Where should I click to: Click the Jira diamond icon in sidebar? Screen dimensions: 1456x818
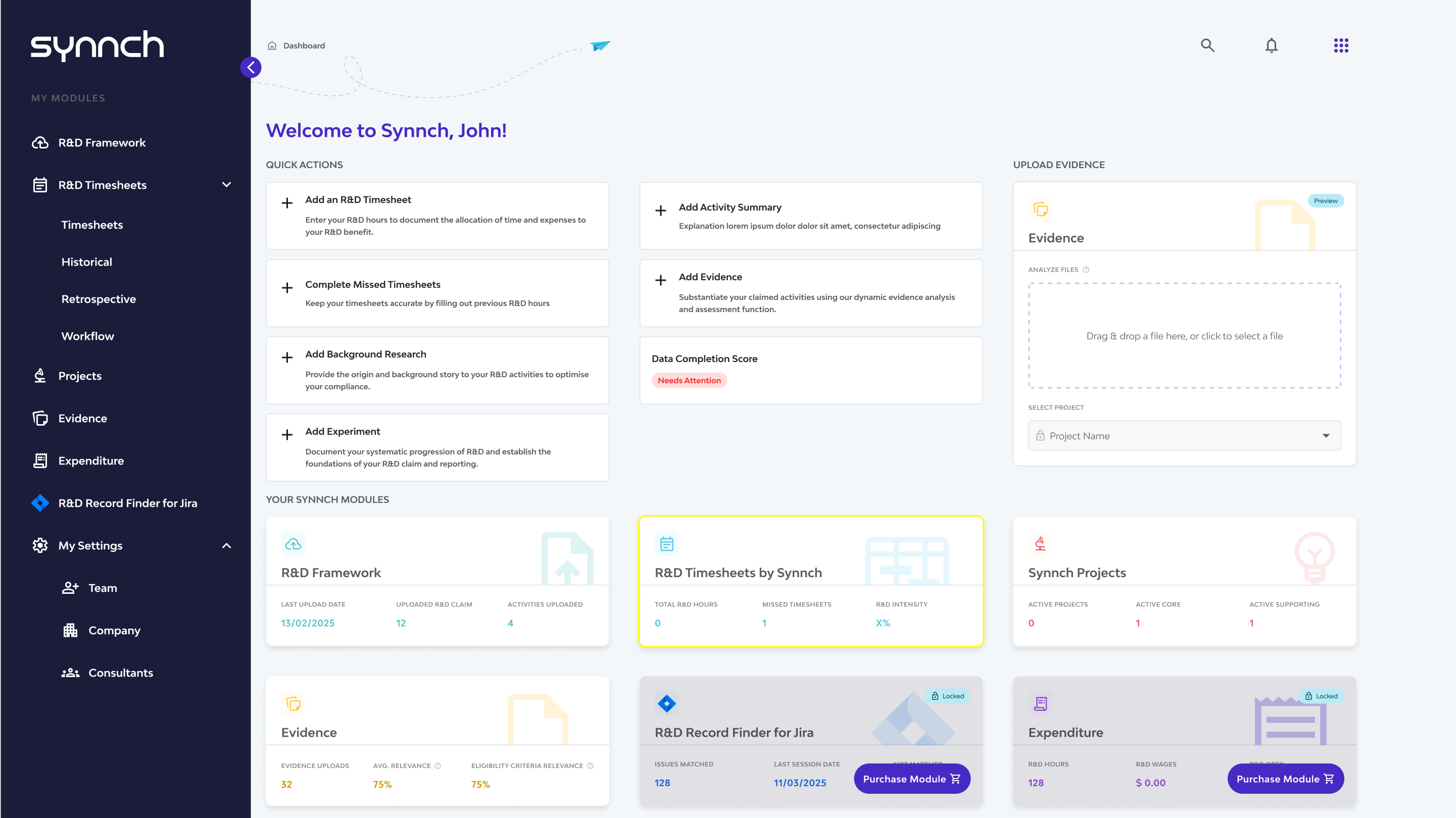[x=39, y=503]
